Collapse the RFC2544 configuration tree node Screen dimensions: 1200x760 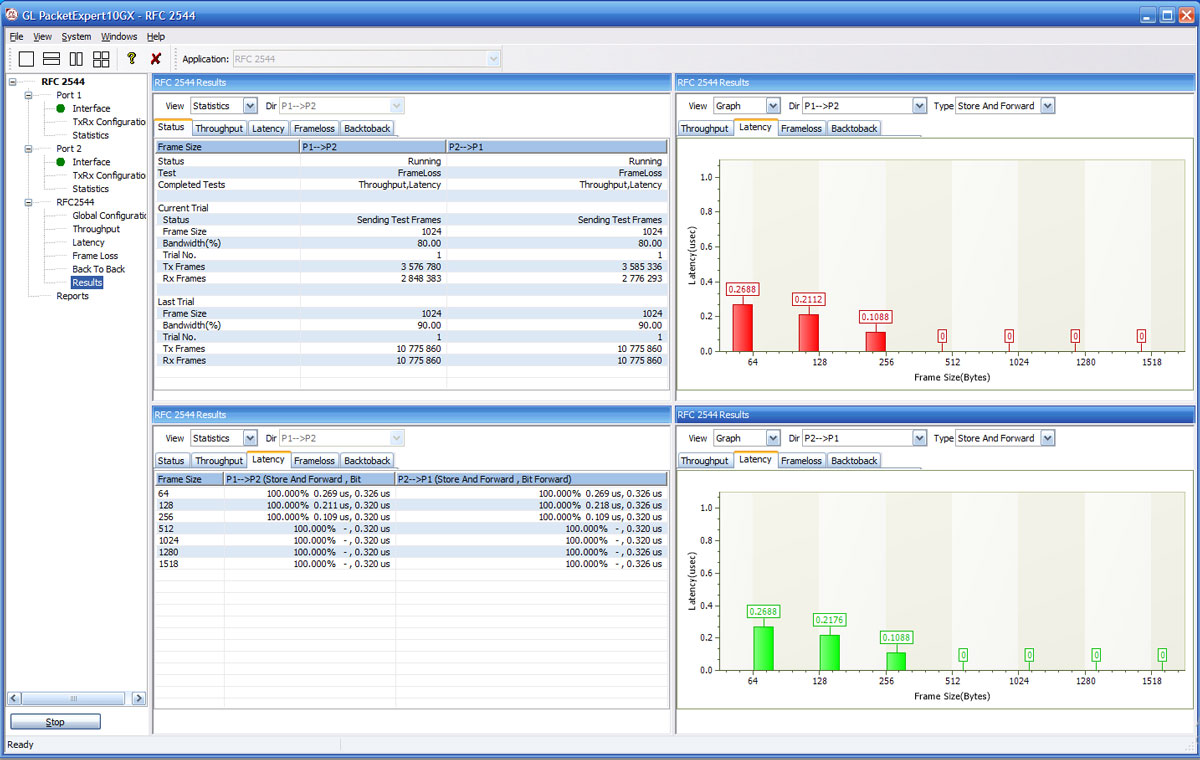tap(29, 202)
